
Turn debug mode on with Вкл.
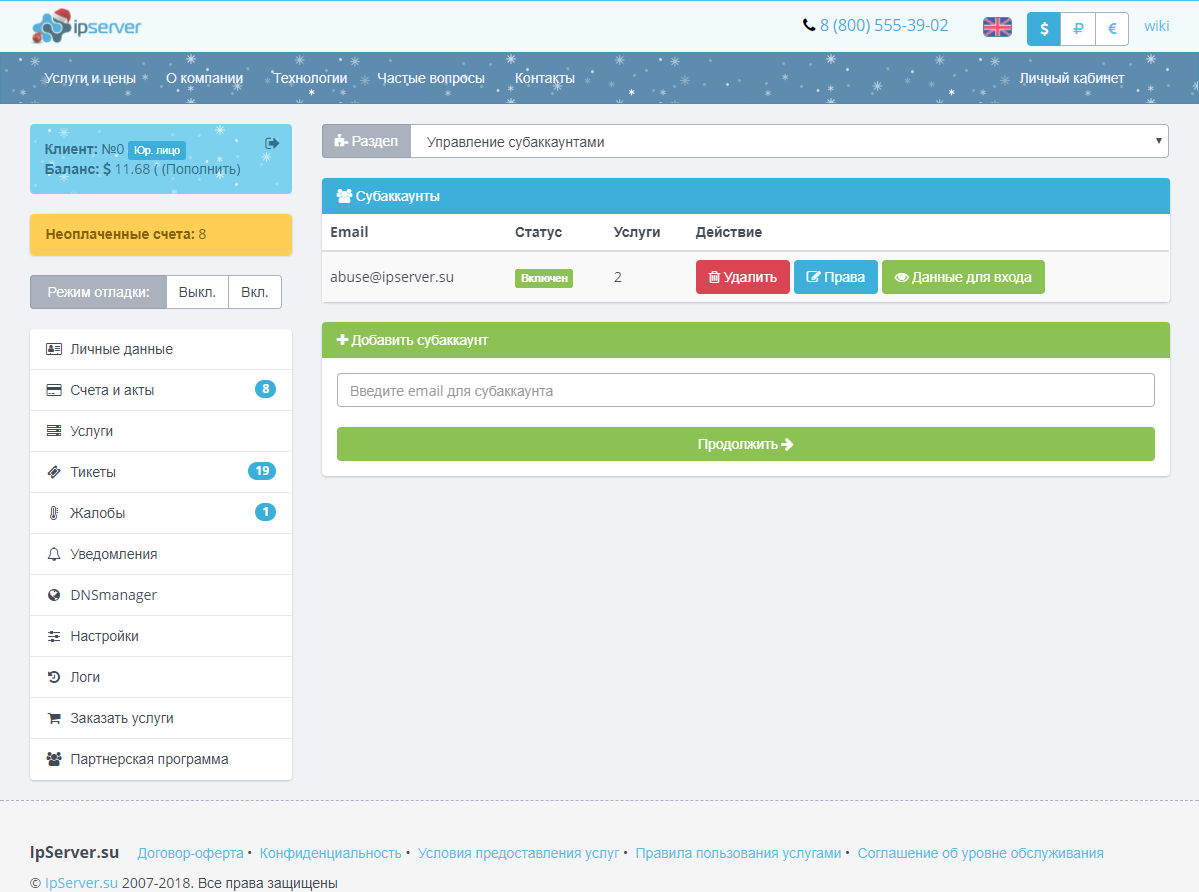click(254, 292)
